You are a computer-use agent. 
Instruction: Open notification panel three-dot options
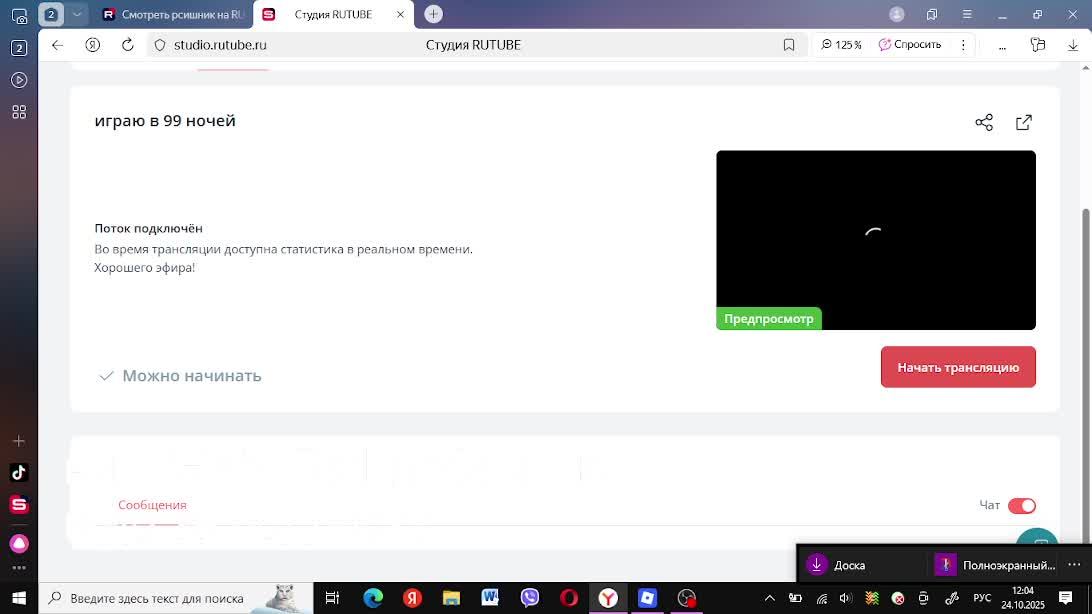click(x=1075, y=565)
